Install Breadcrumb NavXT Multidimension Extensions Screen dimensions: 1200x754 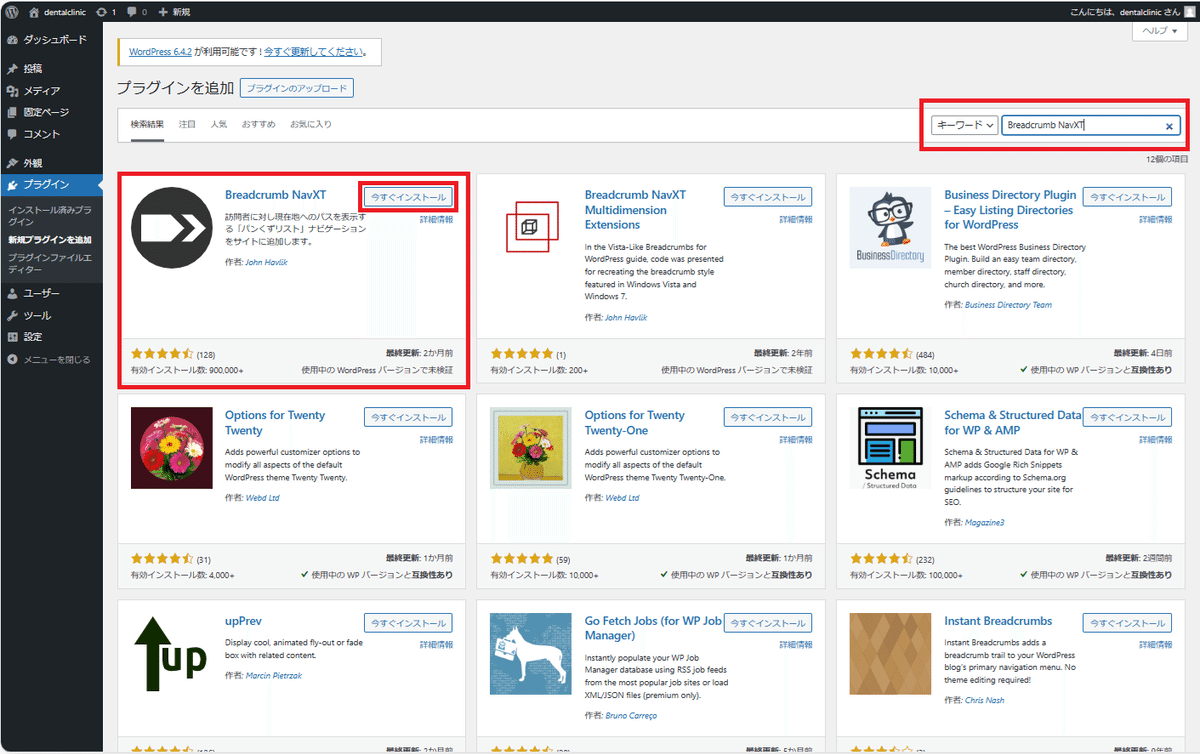click(768, 197)
